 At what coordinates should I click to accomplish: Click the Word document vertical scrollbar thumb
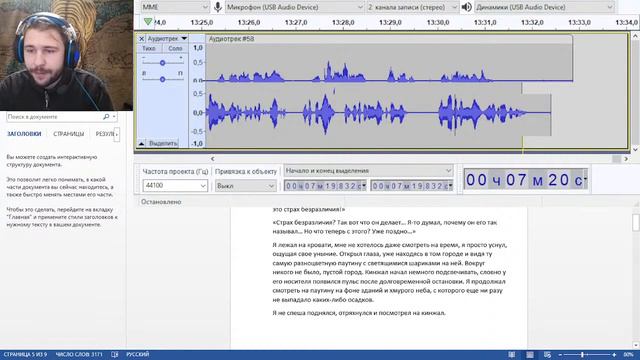tap(636, 222)
